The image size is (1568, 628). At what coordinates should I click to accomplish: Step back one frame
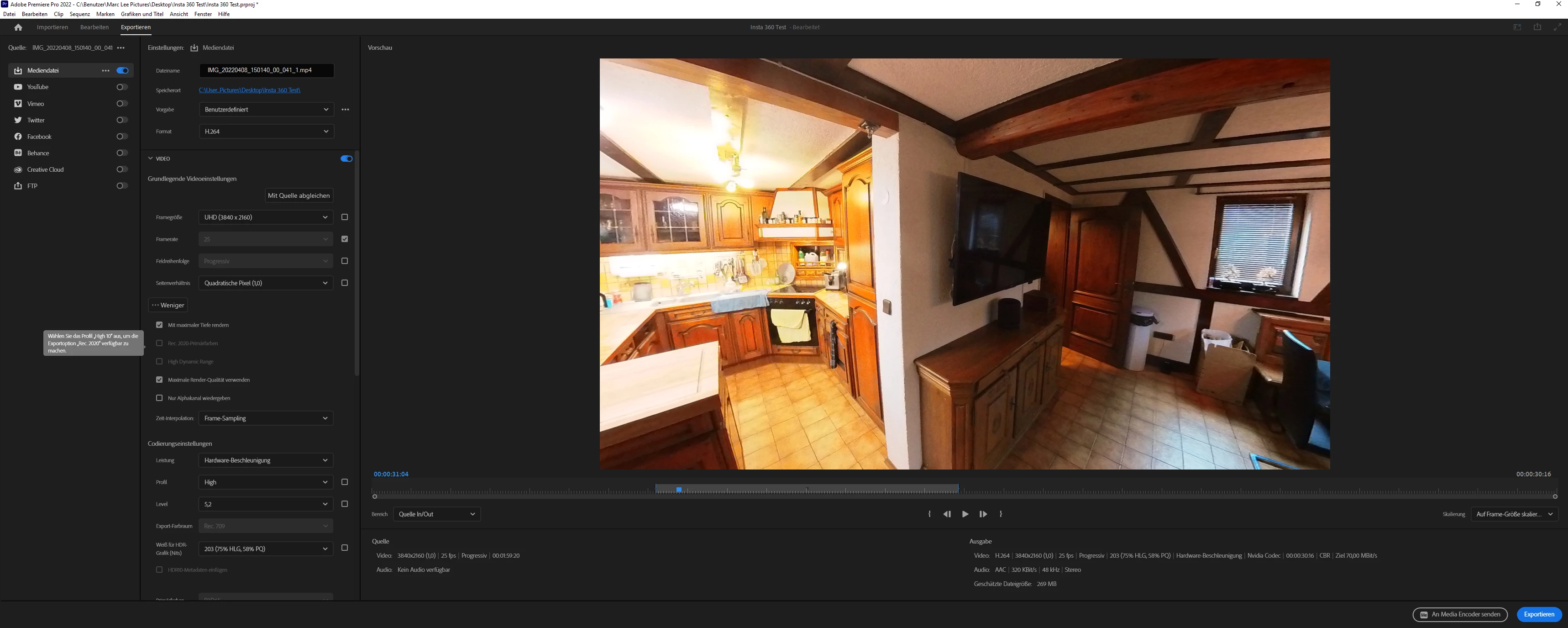pyautogui.click(x=947, y=514)
